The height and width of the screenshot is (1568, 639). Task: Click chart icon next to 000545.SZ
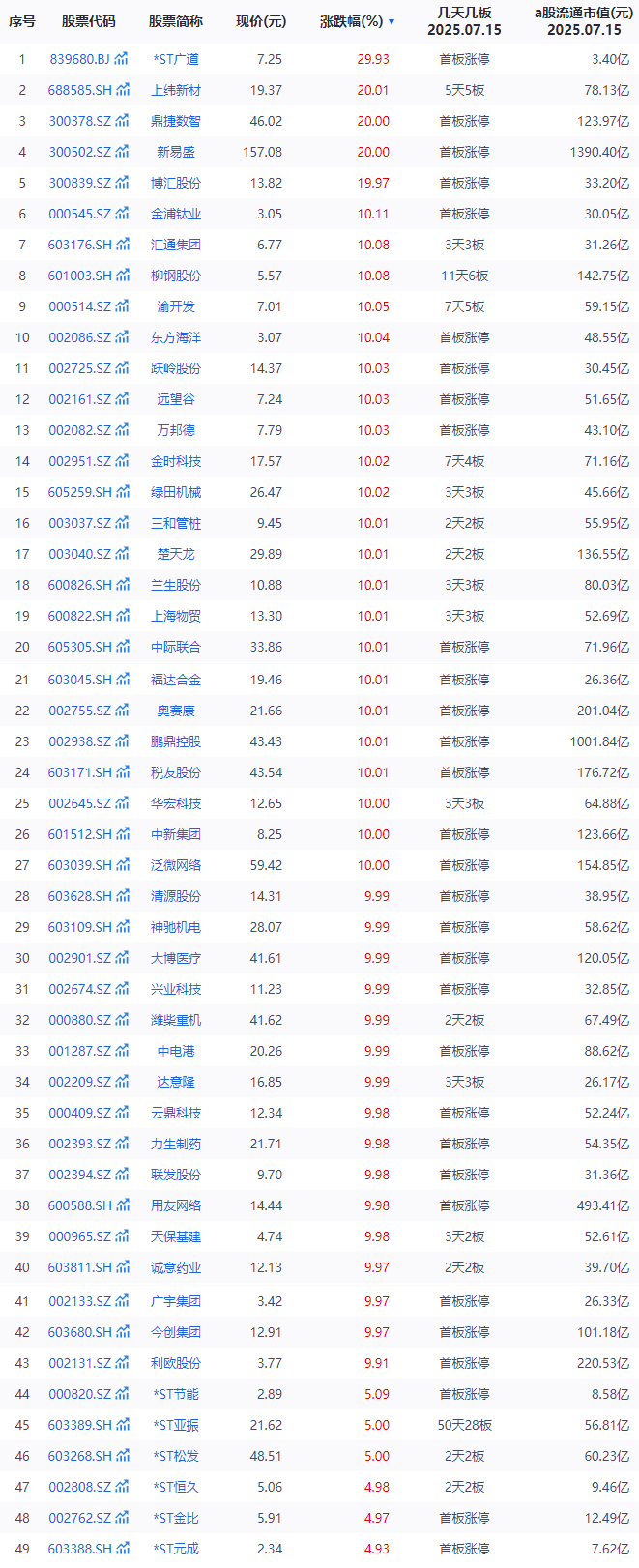[x=122, y=214]
